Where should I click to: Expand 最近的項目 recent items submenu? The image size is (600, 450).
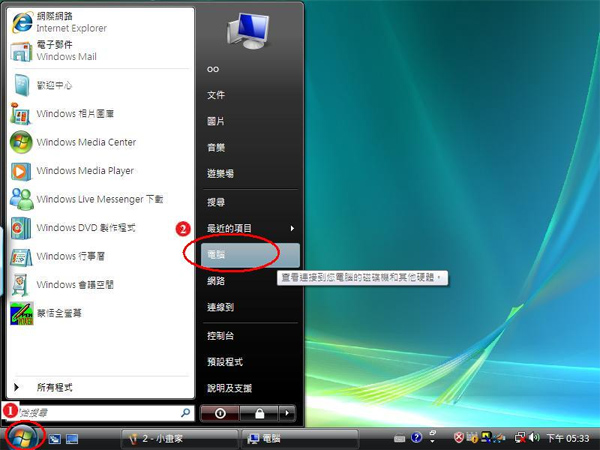250,228
